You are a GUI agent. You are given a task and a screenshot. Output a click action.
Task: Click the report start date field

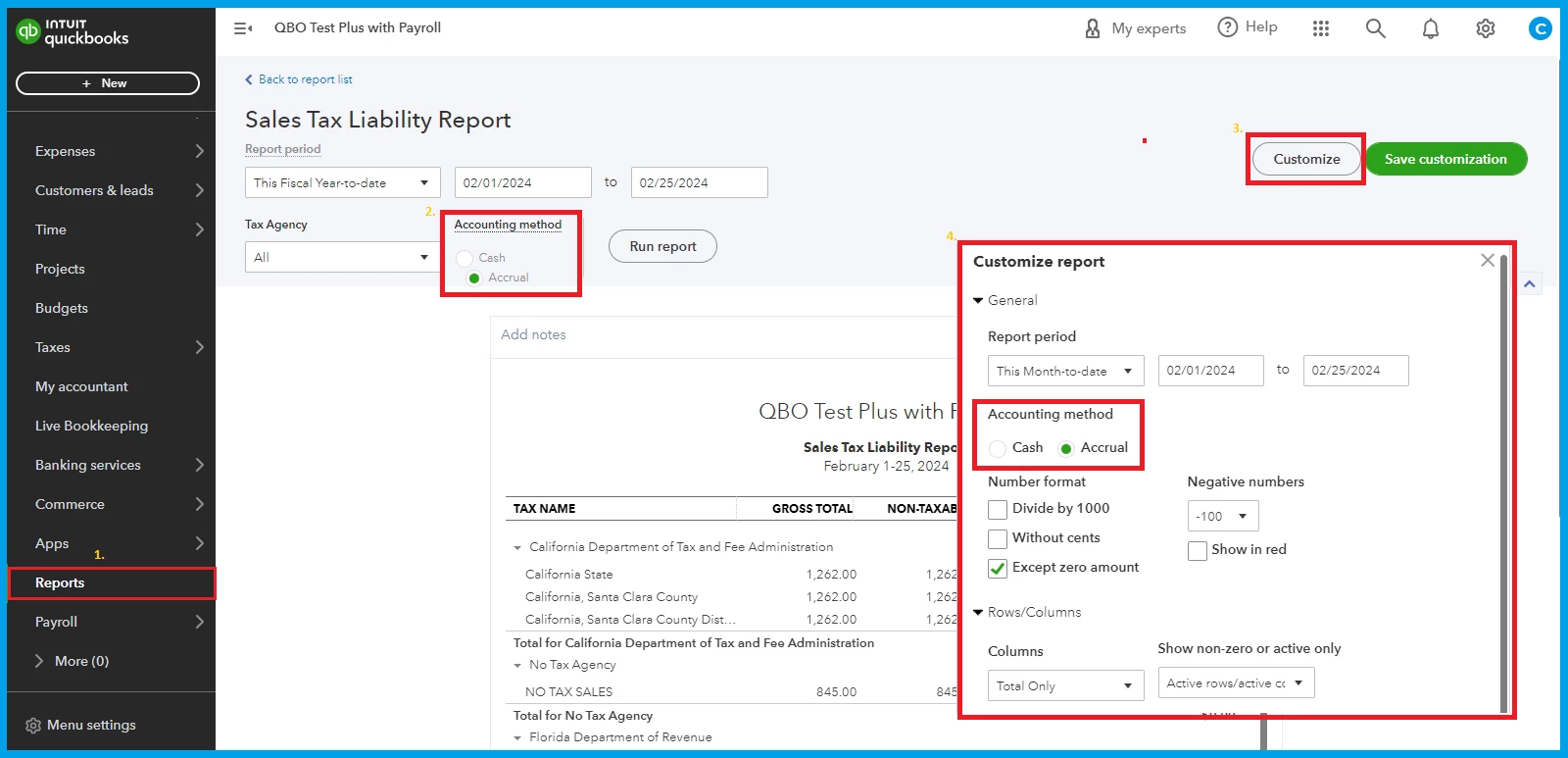pos(523,182)
